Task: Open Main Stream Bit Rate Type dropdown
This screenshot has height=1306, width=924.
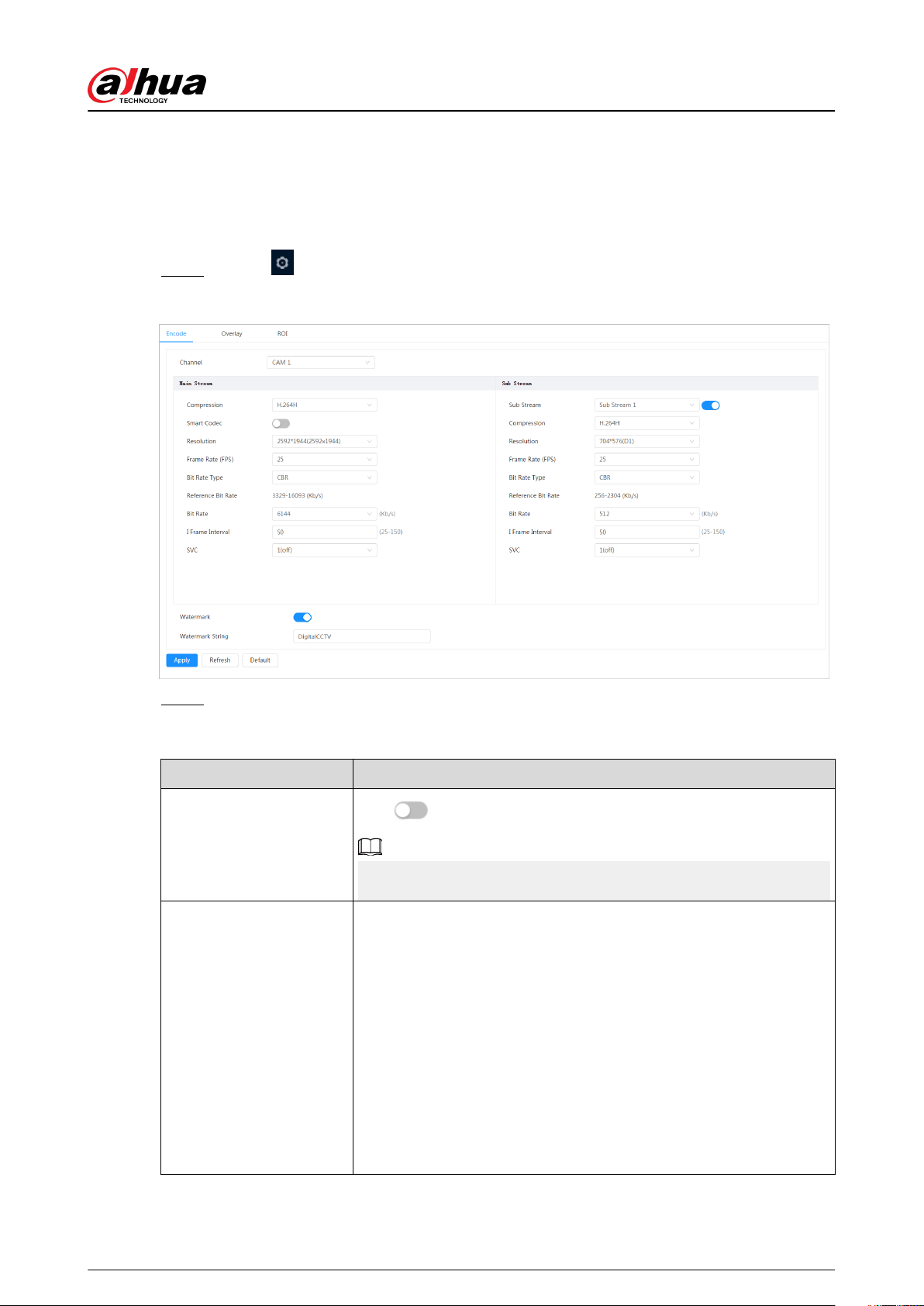Action: pos(325,477)
